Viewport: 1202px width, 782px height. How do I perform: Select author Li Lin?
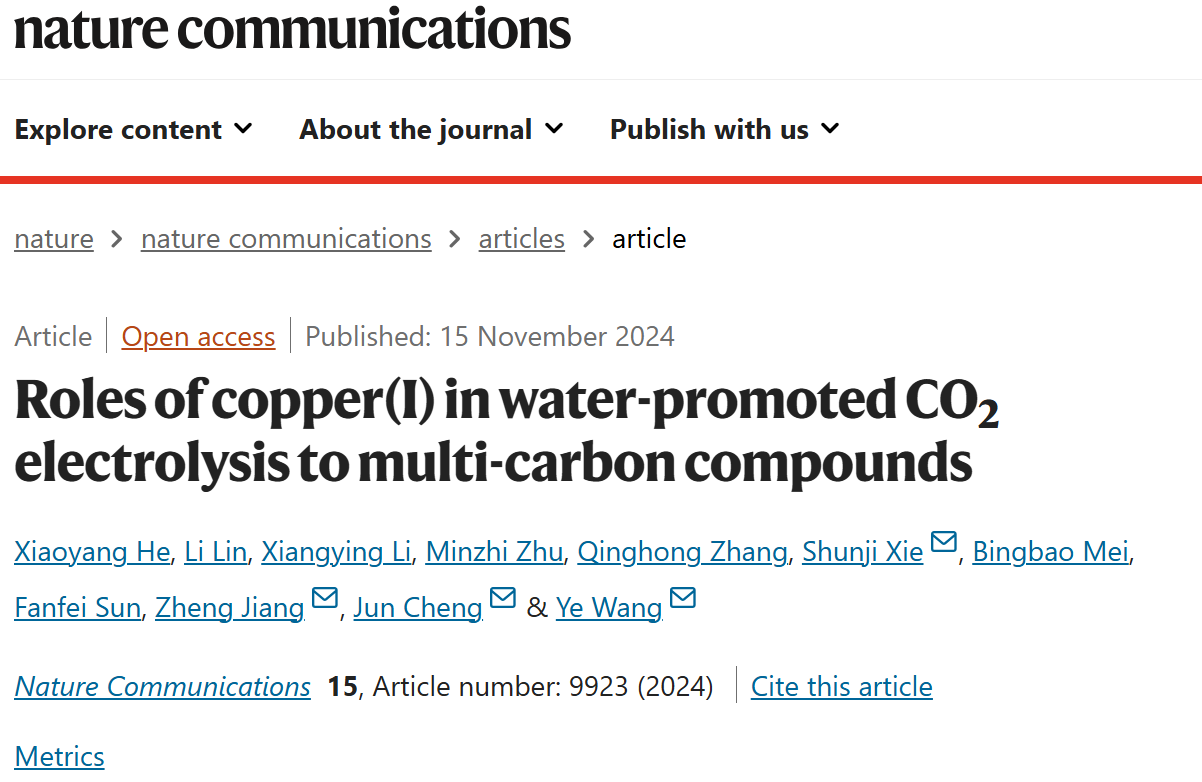tap(215, 552)
